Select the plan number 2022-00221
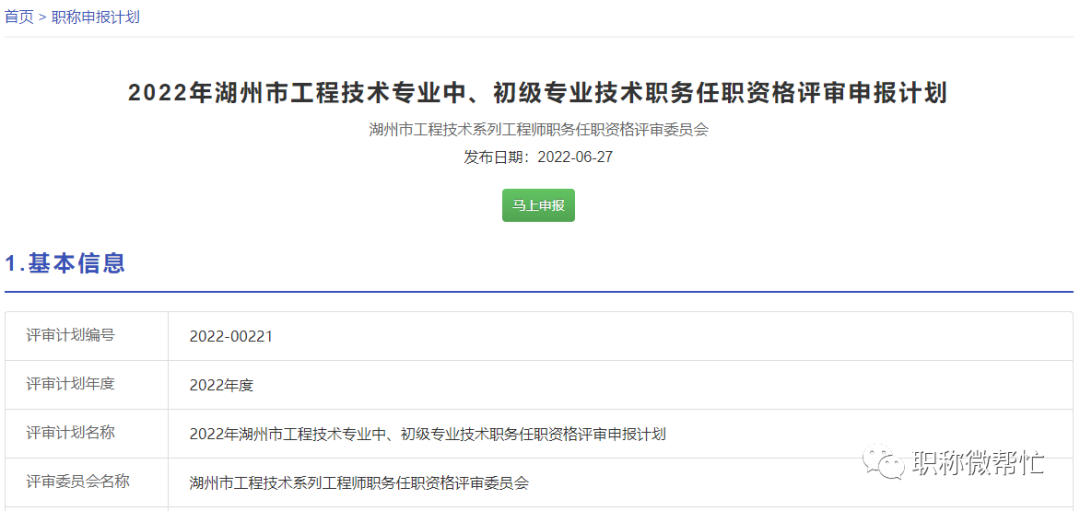This screenshot has width=1080, height=511. 231,337
